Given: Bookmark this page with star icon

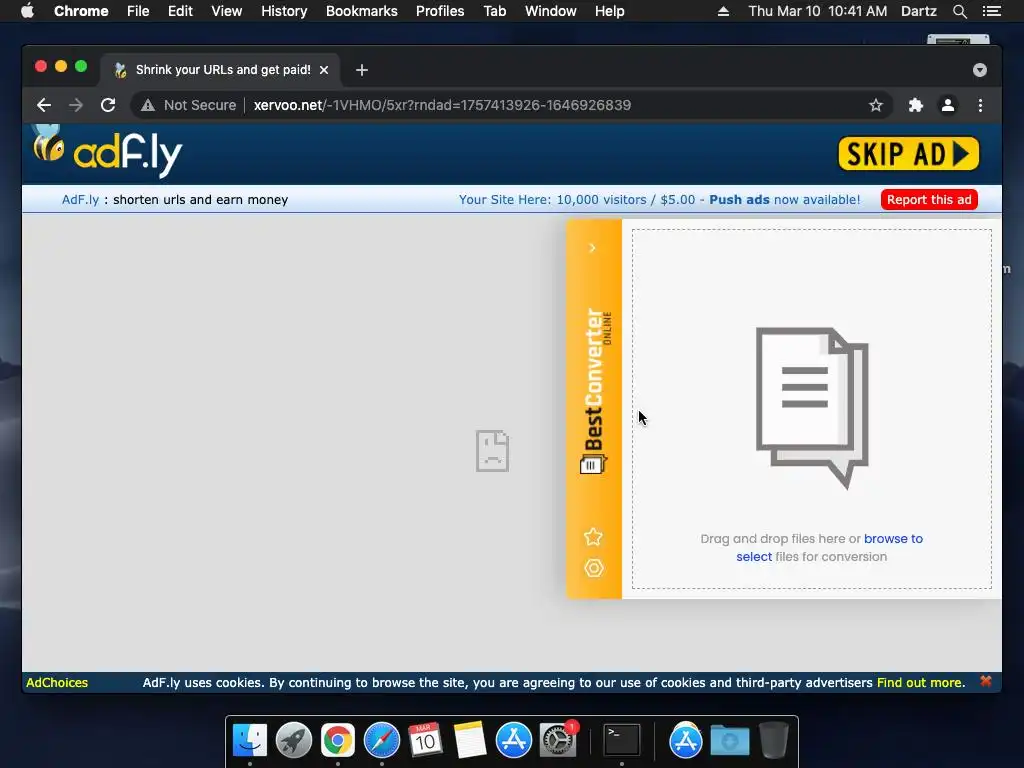Looking at the screenshot, I should tap(876, 105).
